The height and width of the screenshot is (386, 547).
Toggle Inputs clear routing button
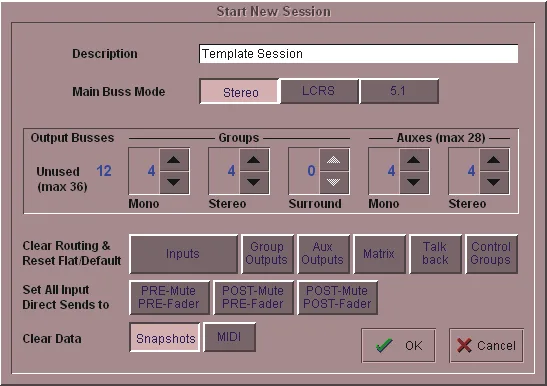[x=183, y=254]
